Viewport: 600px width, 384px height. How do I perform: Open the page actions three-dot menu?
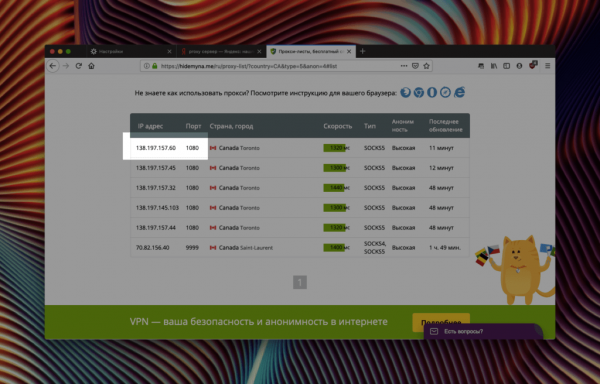[404, 66]
